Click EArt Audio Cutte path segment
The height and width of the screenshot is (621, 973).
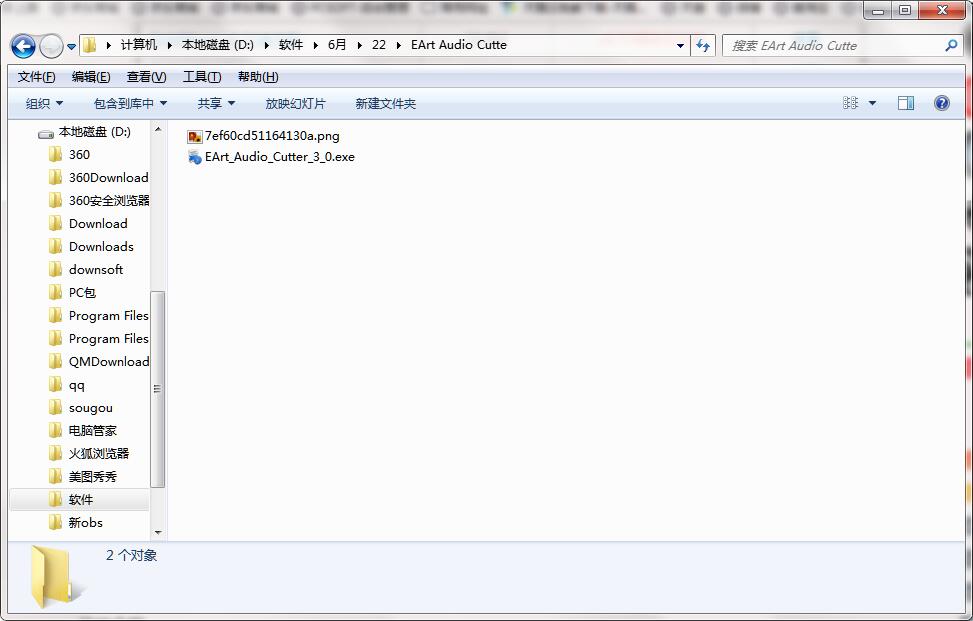(459, 45)
